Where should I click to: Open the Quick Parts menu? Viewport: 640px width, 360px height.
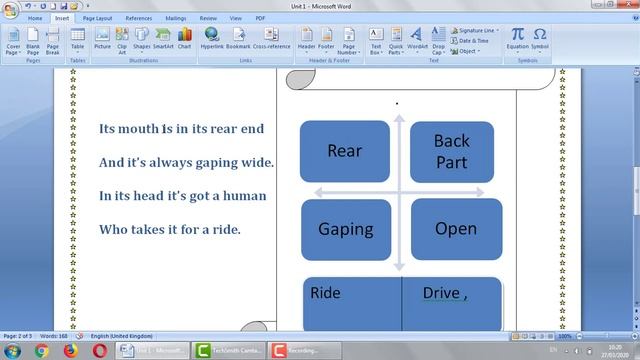[396, 41]
